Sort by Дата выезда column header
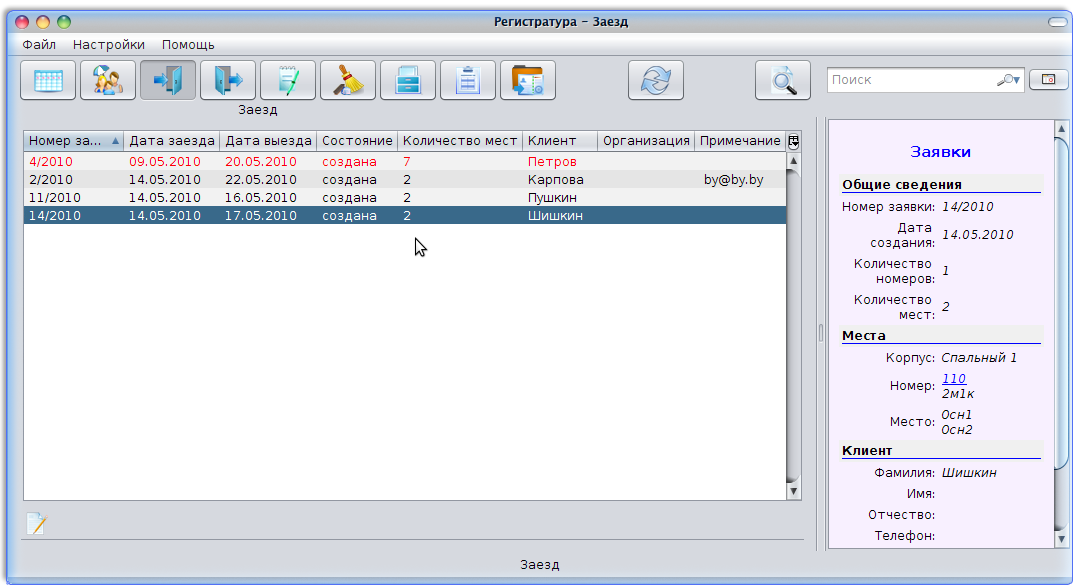The height and width of the screenshot is (586, 1075). pos(268,141)
